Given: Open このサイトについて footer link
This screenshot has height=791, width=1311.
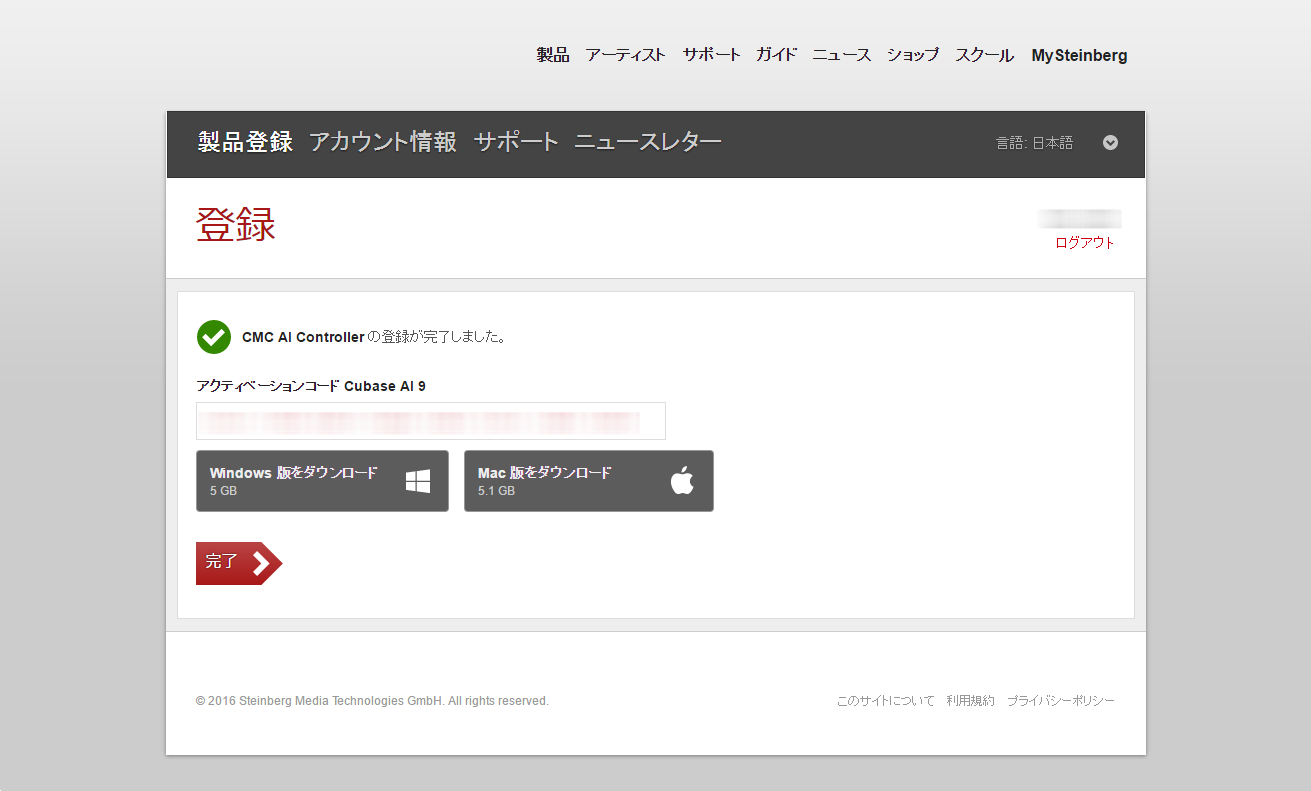Looking at the screenshot, I should click(x=885, y=701).
